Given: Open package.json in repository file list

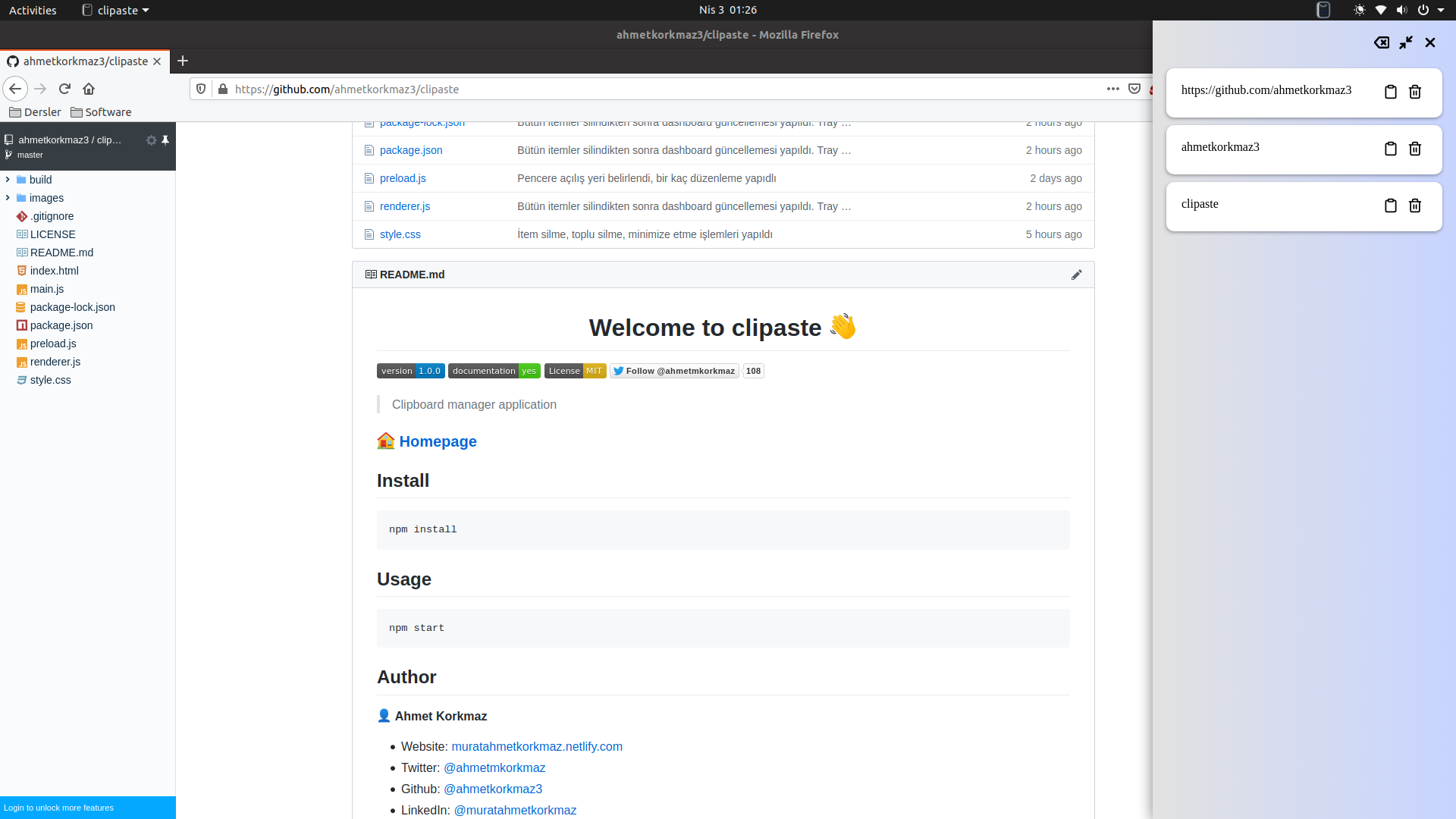Looking at the screenshot, I should point(411,150).
